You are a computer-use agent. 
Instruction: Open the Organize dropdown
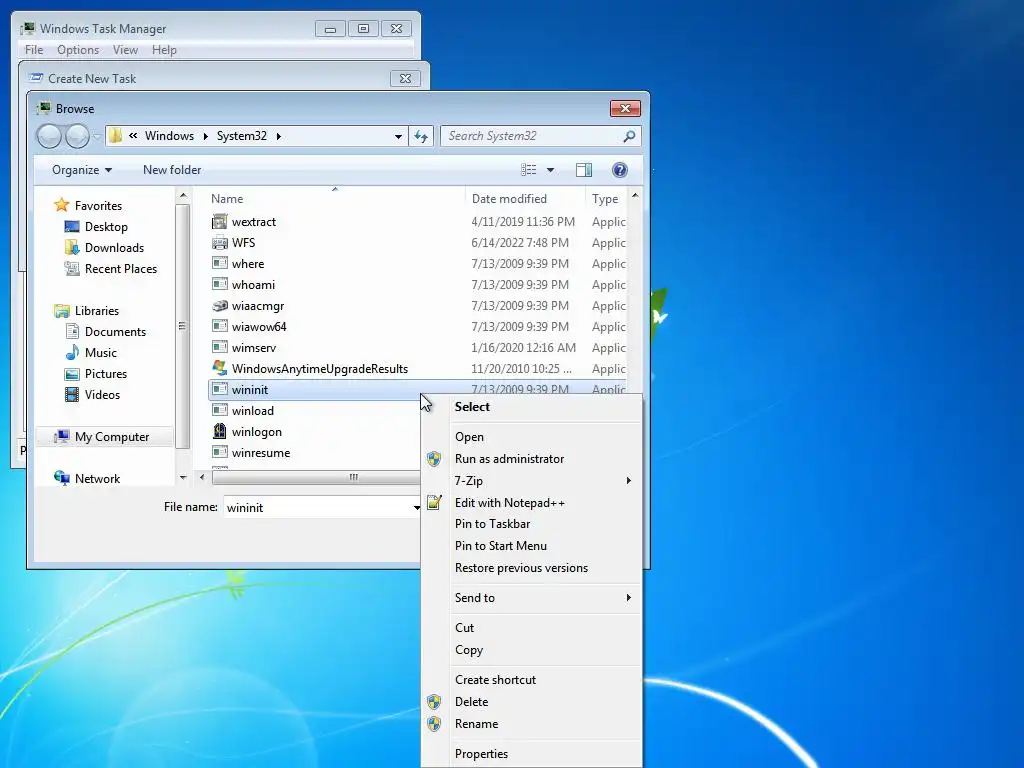[x=82, y=170]
